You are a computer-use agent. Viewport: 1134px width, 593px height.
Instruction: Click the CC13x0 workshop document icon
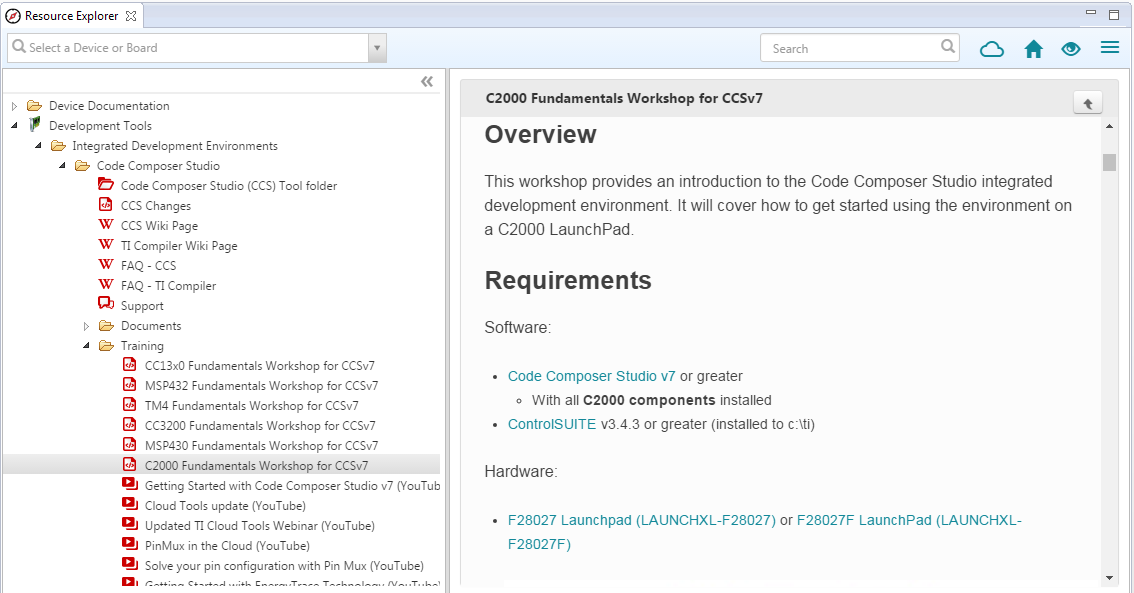tap(129, 364)
